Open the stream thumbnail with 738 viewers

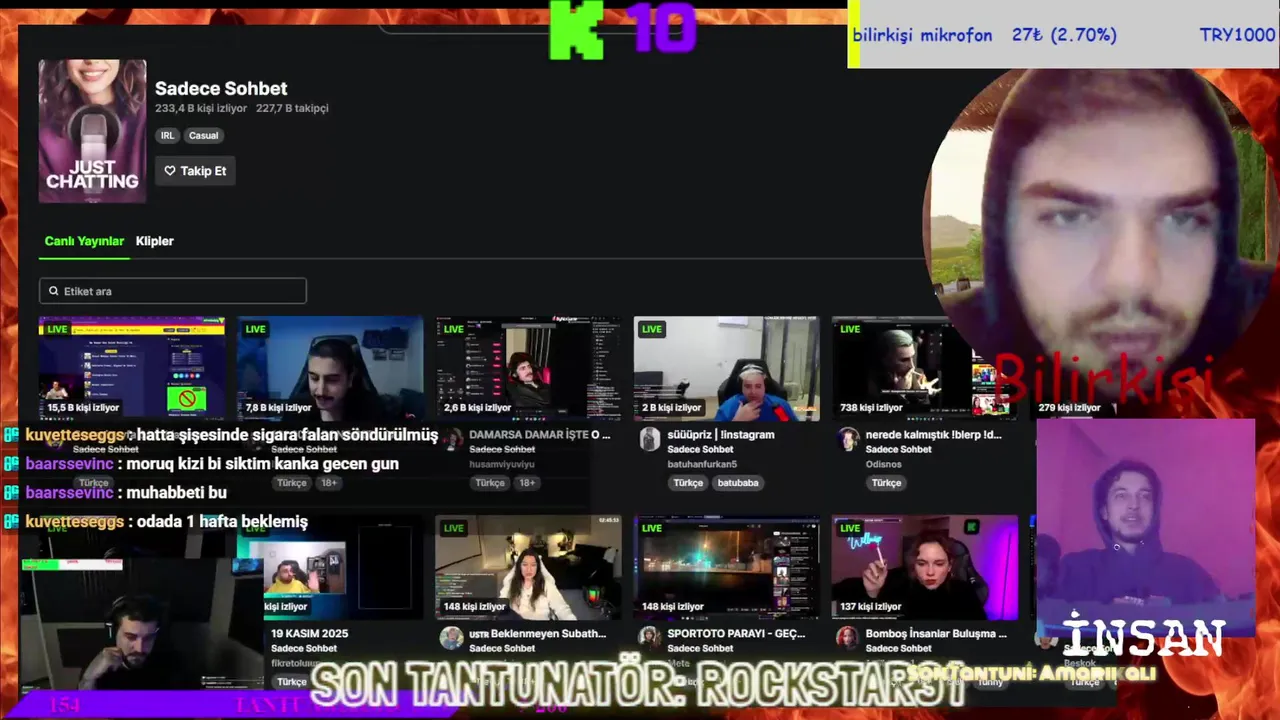click(925, 369)
